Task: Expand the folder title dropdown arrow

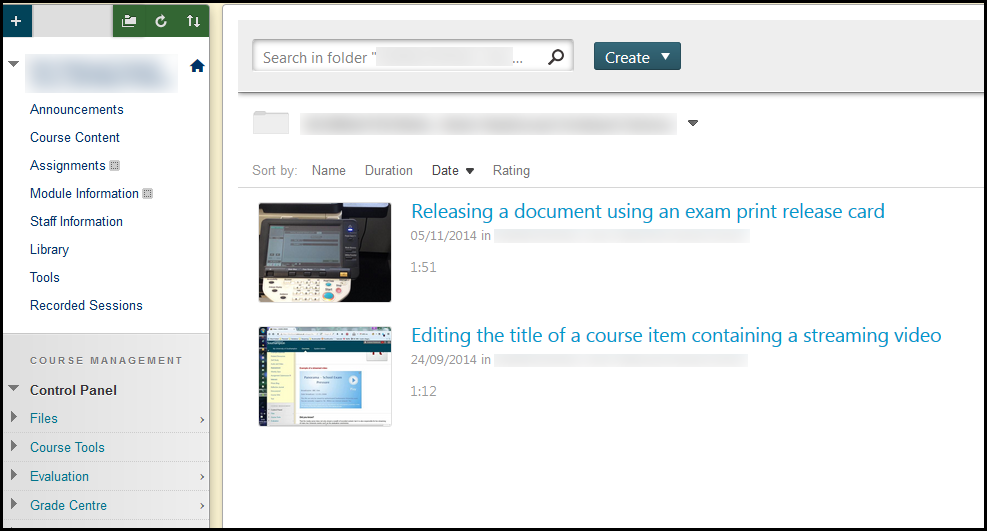Action: pos(693,124)
